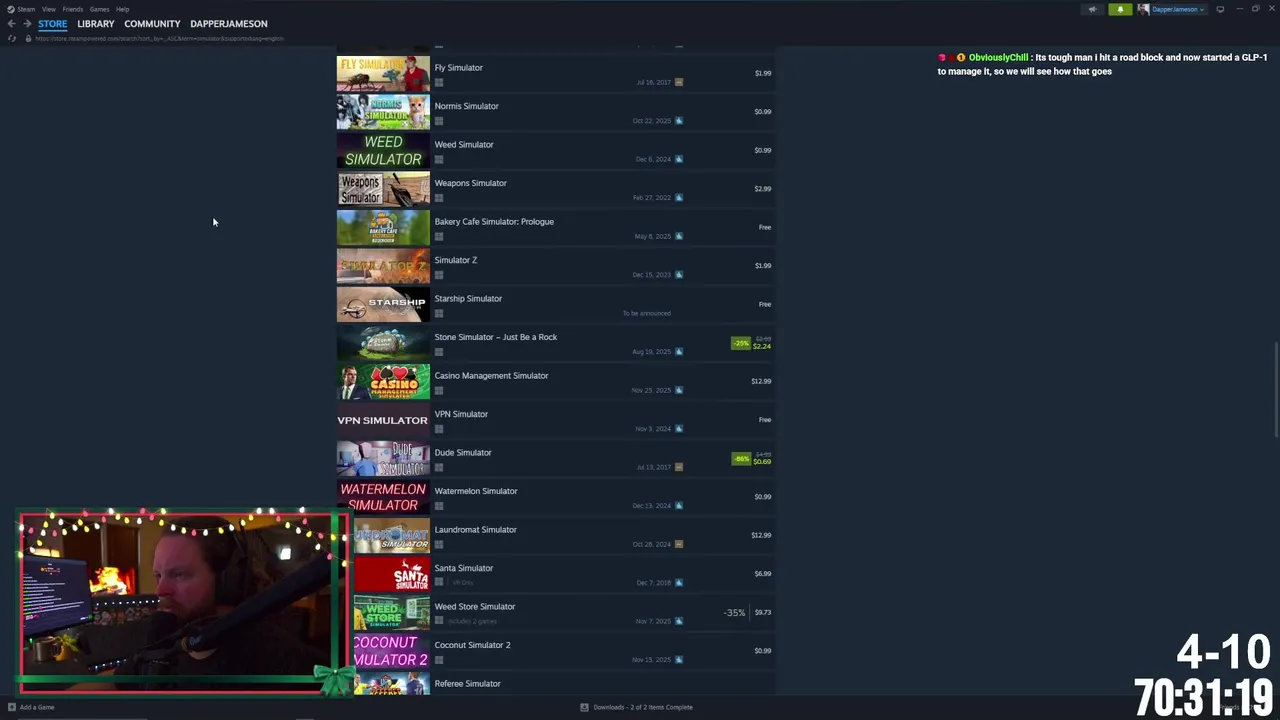Image resolution: width=1280 pixels, height=720 pixels.
Task: Click the DapperJameson profile avatar
Action: click(1143, 9)
